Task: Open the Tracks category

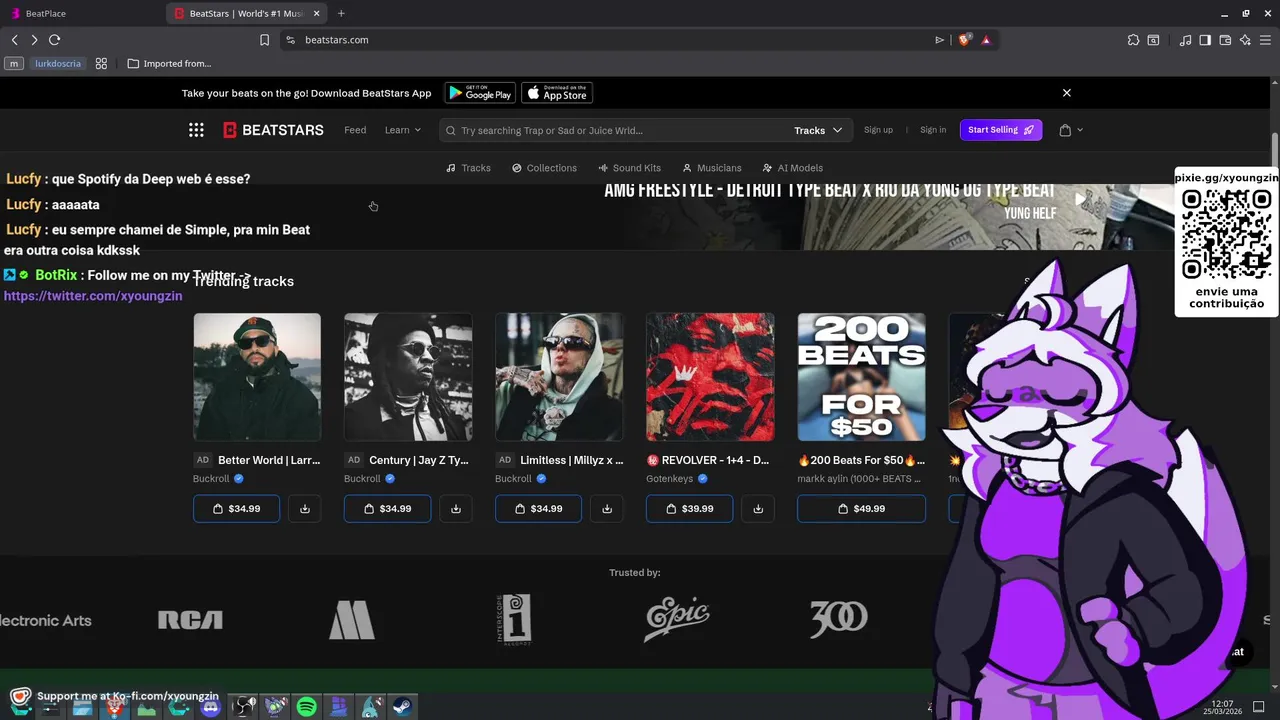Action: [x=468, y=168]
